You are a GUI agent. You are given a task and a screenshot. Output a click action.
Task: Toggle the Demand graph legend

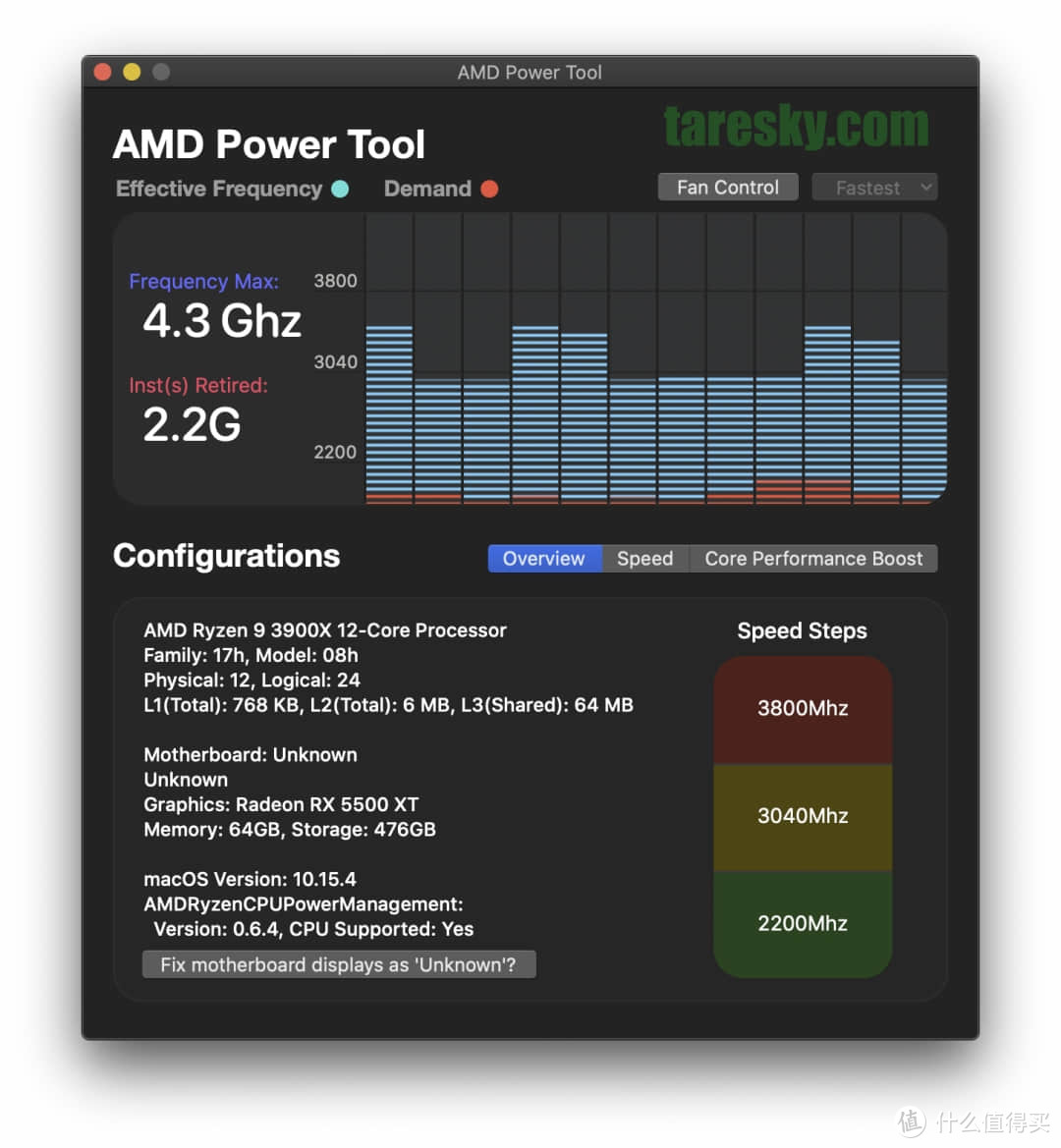(430, 189)
